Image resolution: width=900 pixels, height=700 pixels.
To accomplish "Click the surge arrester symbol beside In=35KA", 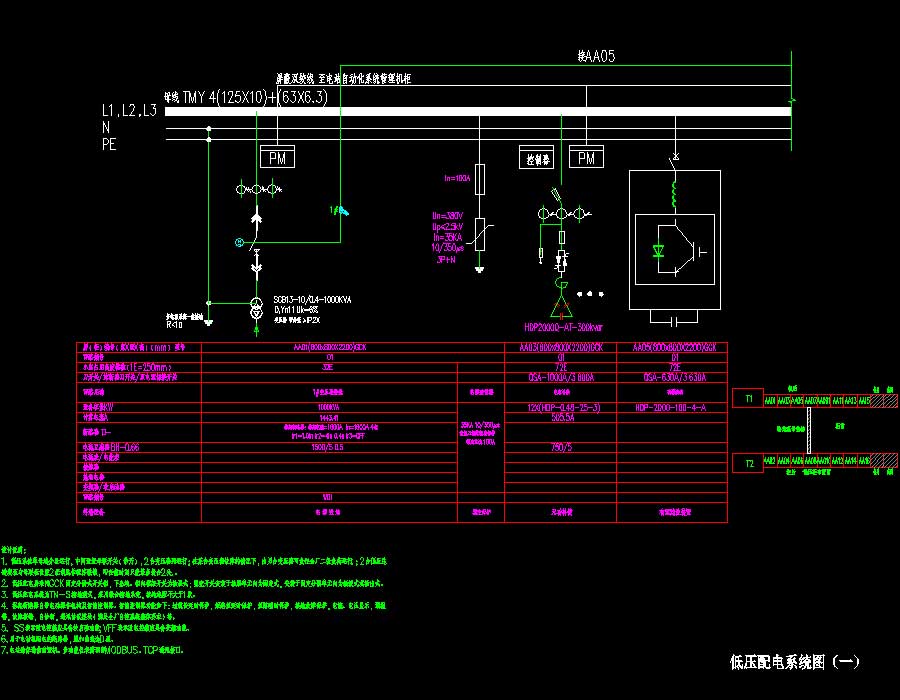I will [480, 234].
